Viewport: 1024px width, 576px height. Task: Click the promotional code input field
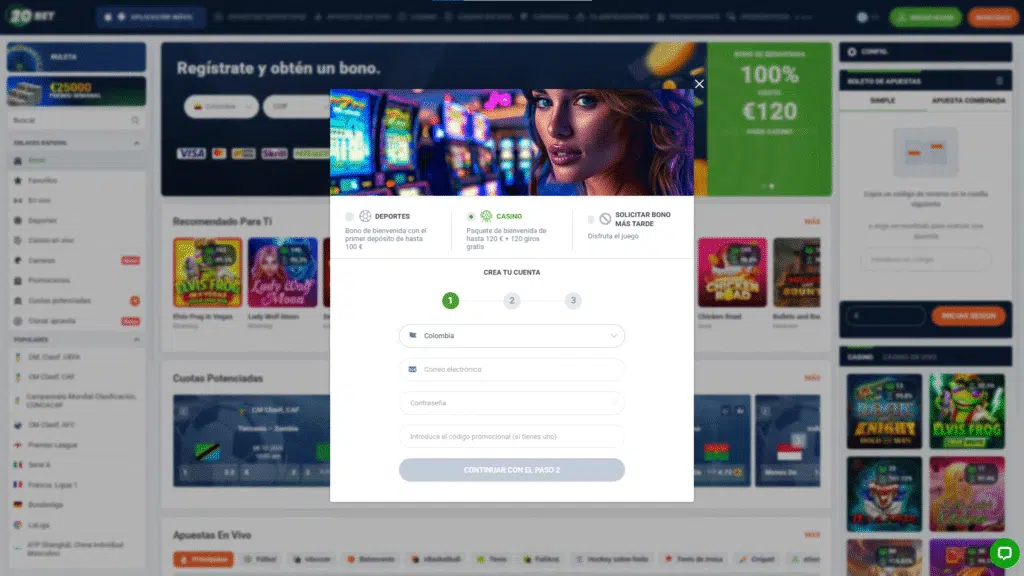click(511, 436)
